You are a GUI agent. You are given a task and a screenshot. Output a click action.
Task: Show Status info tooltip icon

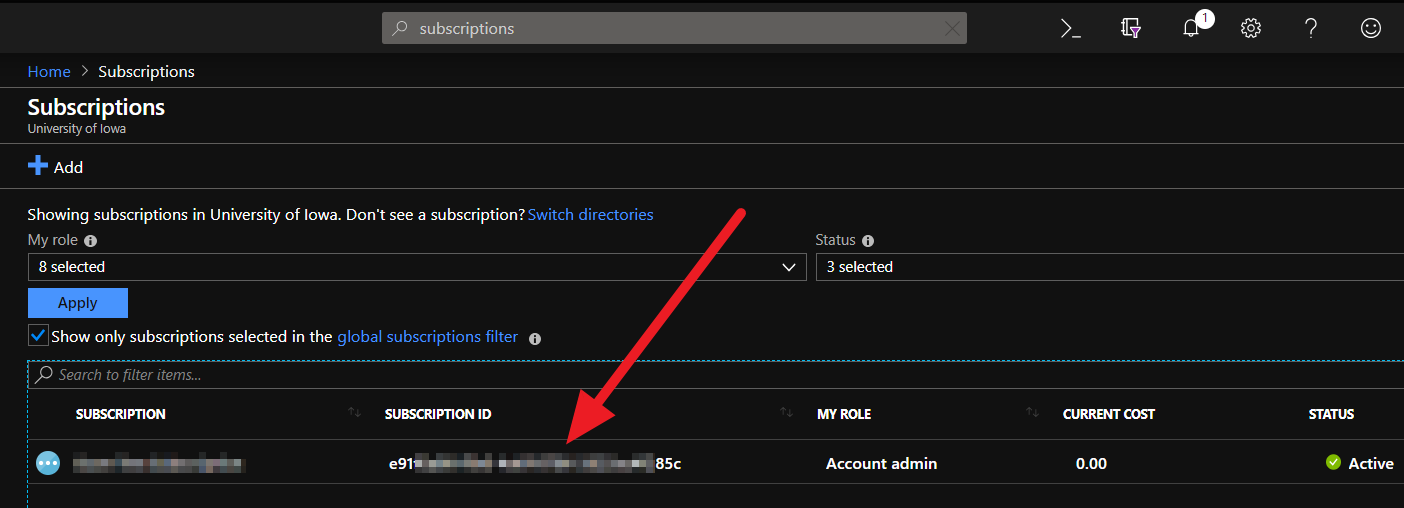[867, 241]
